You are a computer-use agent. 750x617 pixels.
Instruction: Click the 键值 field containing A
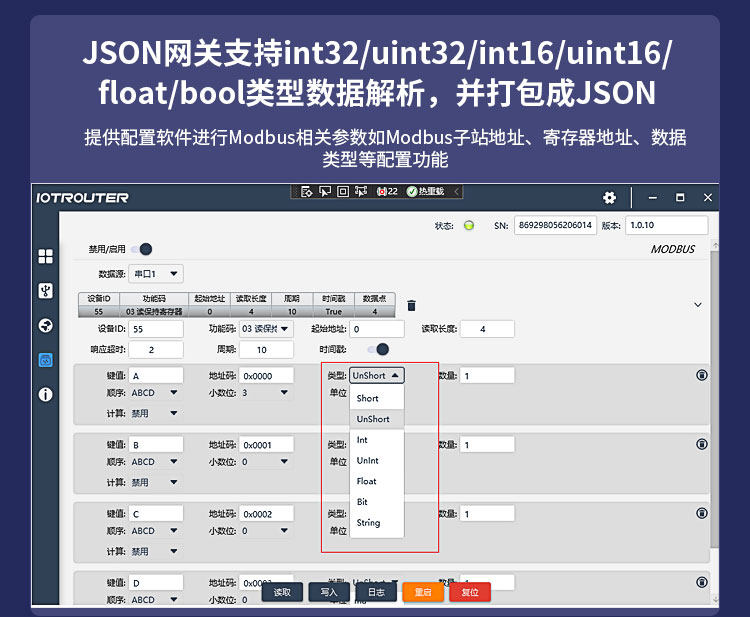point(156,376)
